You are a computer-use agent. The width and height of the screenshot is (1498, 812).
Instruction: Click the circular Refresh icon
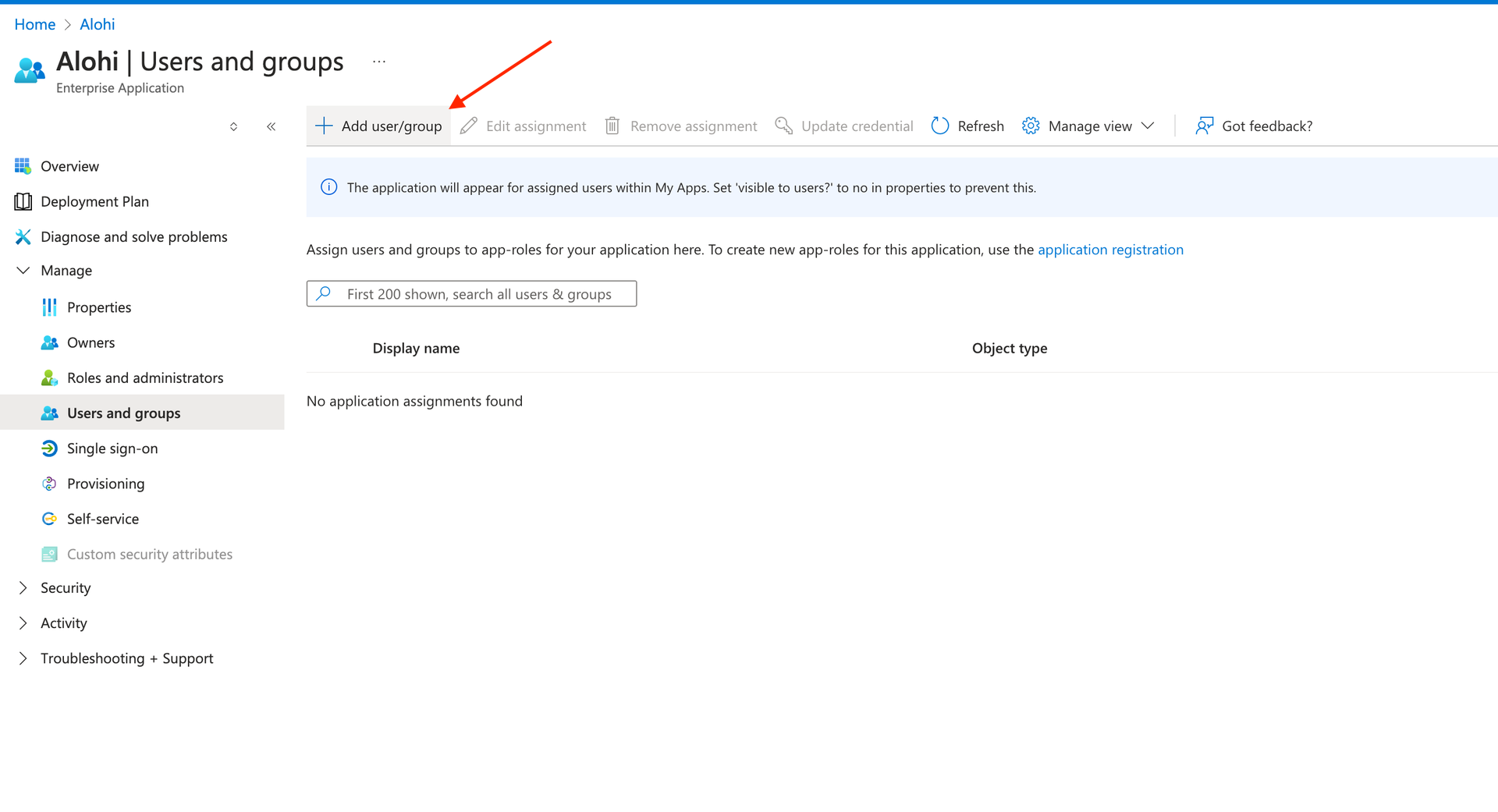tap(940, 126)
